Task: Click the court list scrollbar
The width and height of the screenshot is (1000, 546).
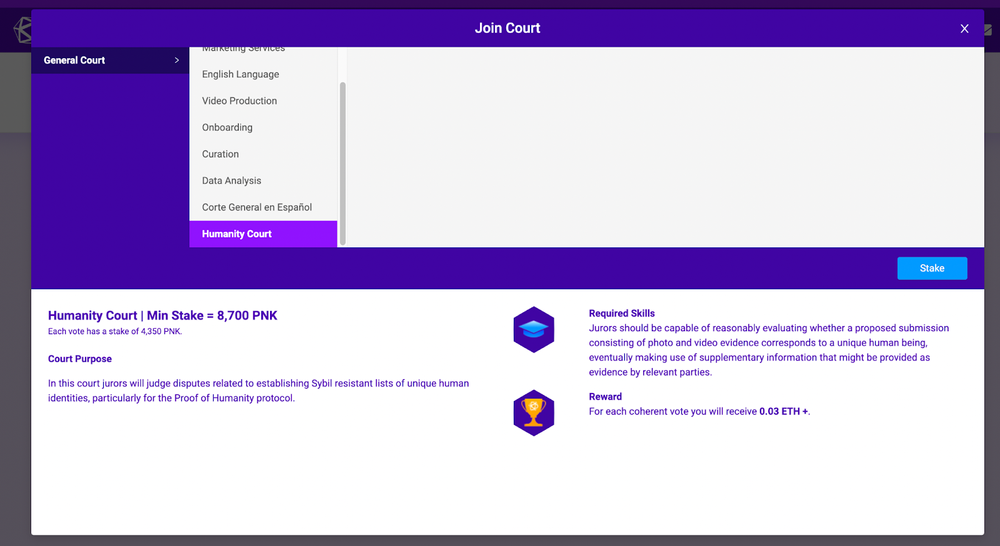Action: (x=342, y=163)
